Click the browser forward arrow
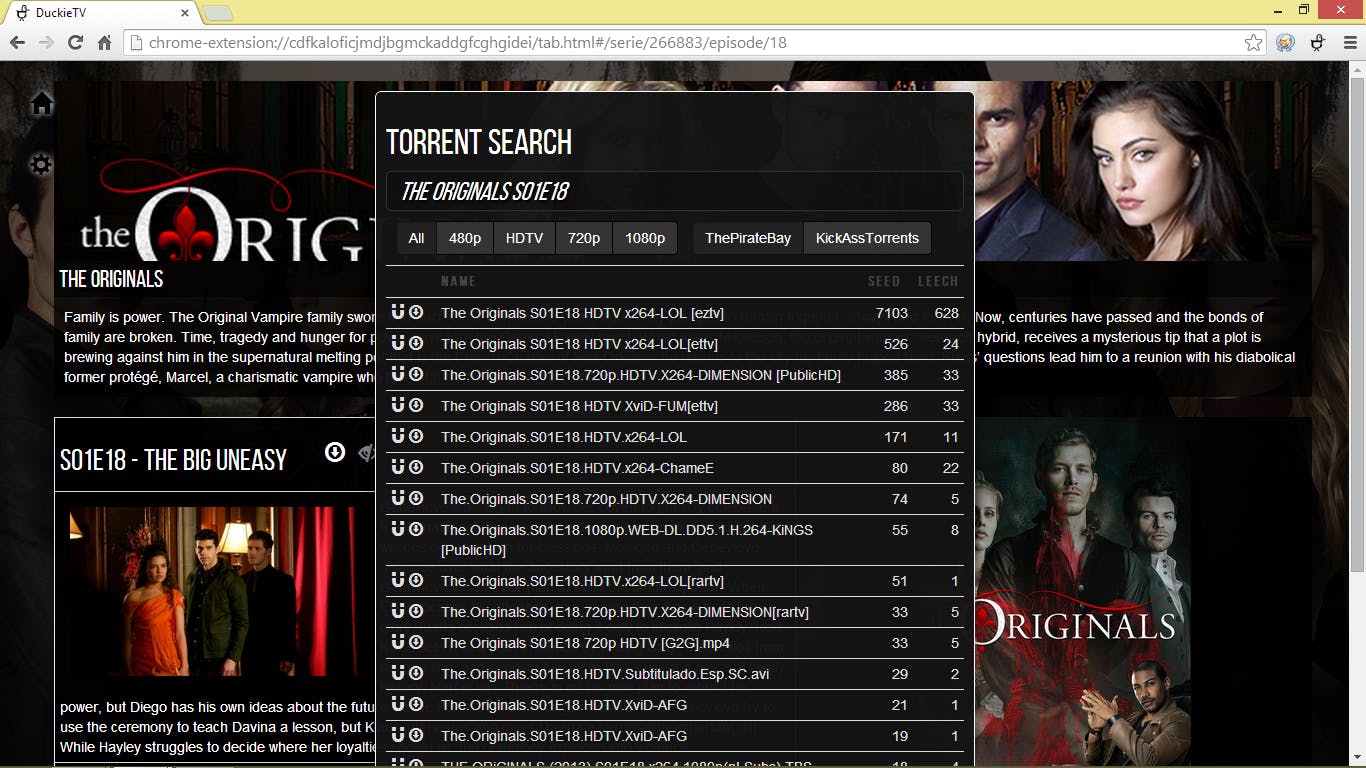Screen dimensions: 1366x768 coord(46,43)
